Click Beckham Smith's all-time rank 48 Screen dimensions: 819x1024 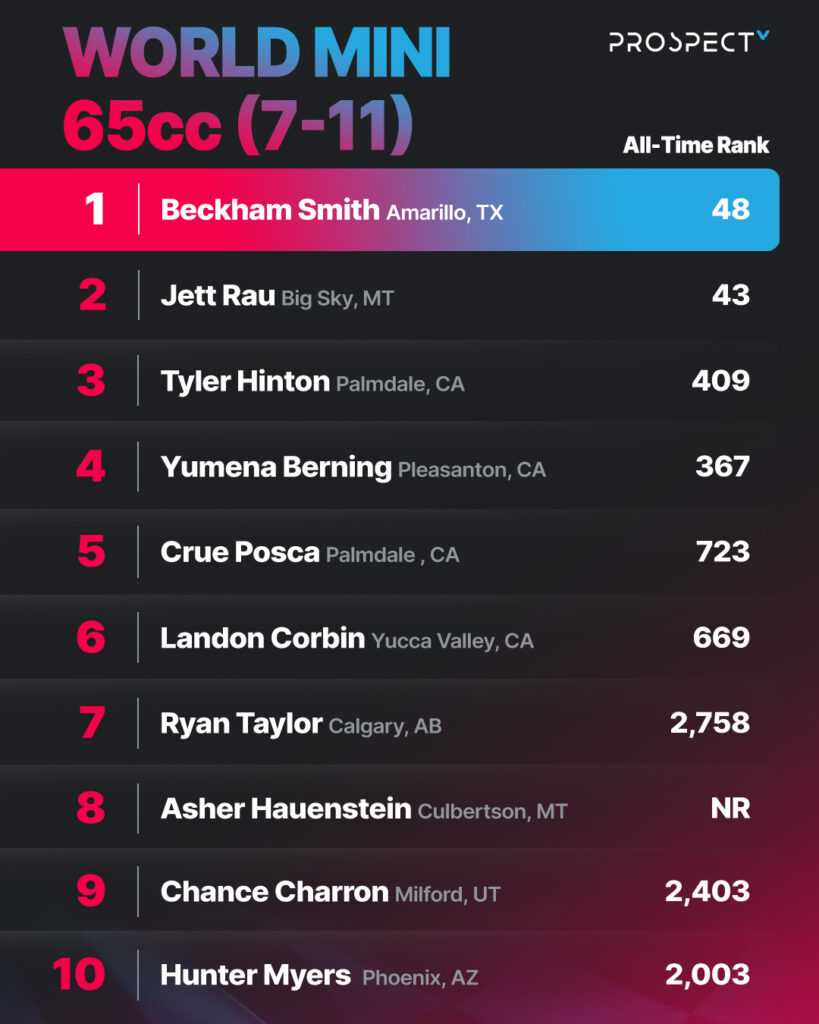point(729,209)
